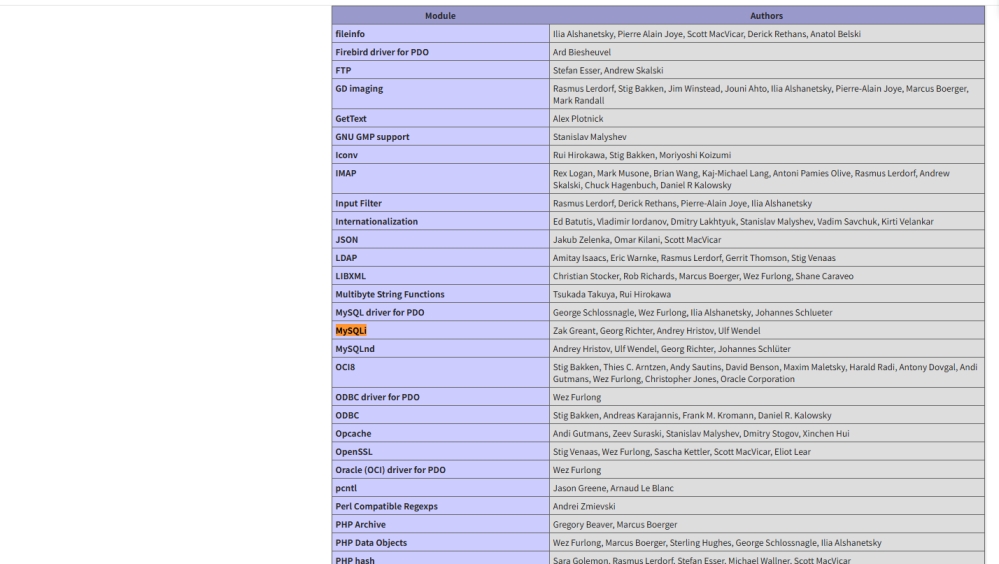This screenshot has width=999, height=564.
Task: Select ODBC driver for PDO cell
Action: click(440, 397)
